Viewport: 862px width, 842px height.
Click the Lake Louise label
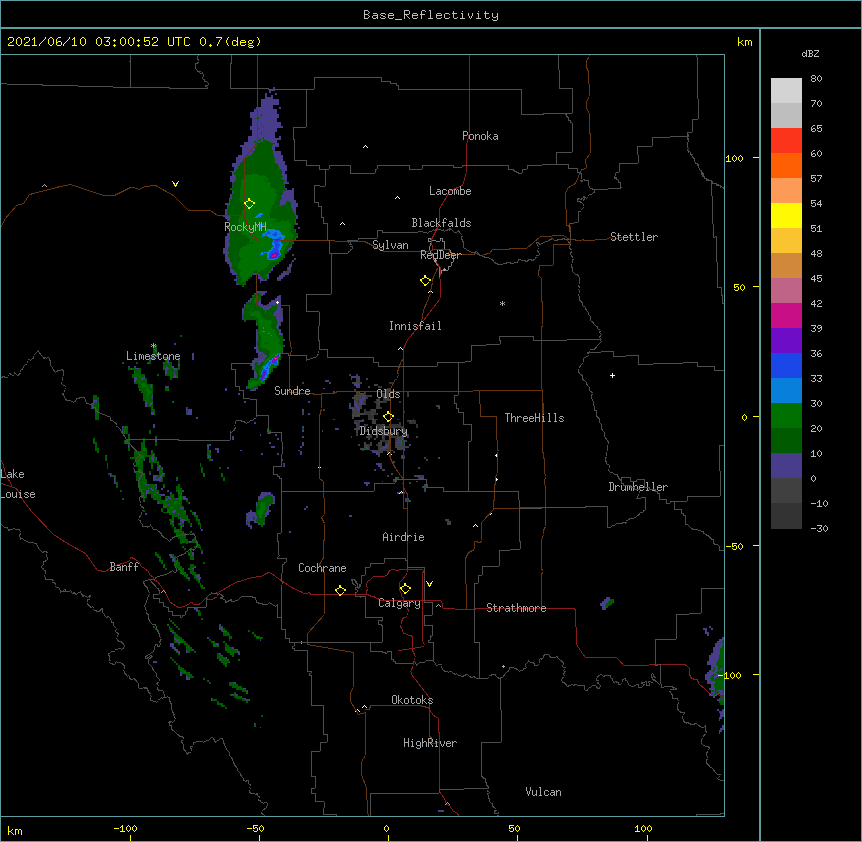pyautogui.click(x=18, y=484)
